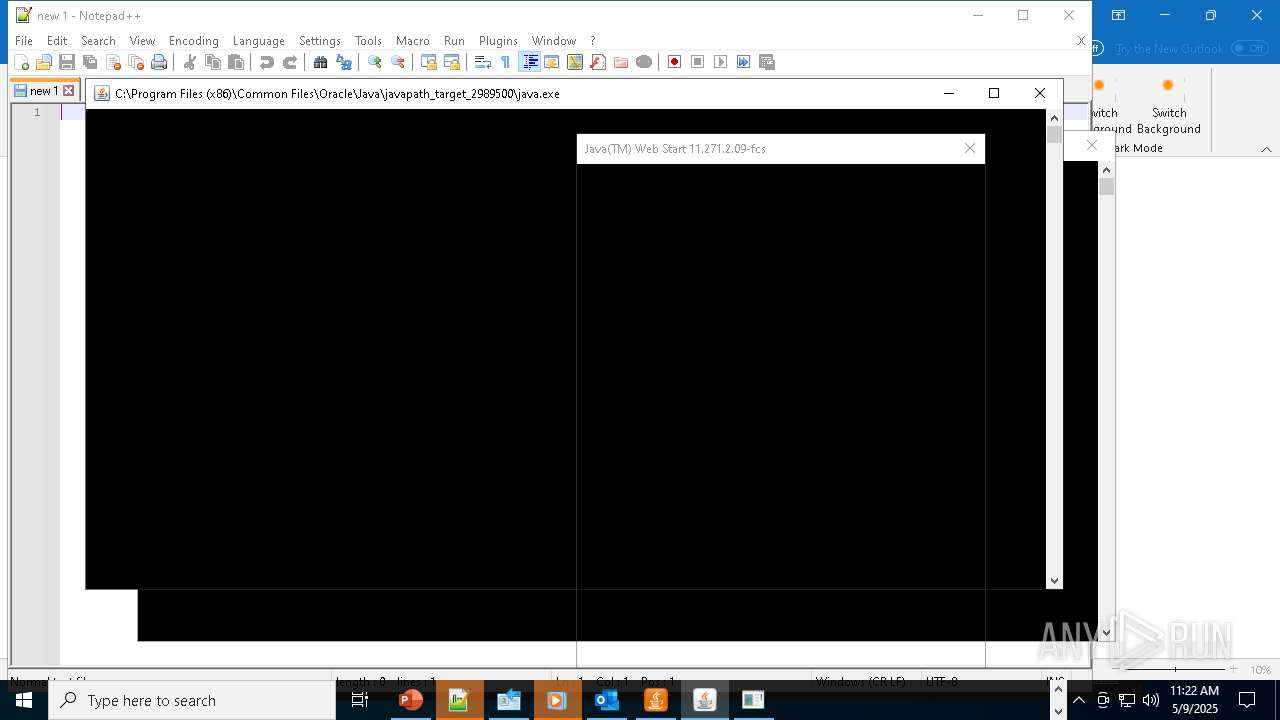Screen dimensions: 1280x720
Task: Click the user-defined language toolbar icon
Action: (x=552, y=62)
